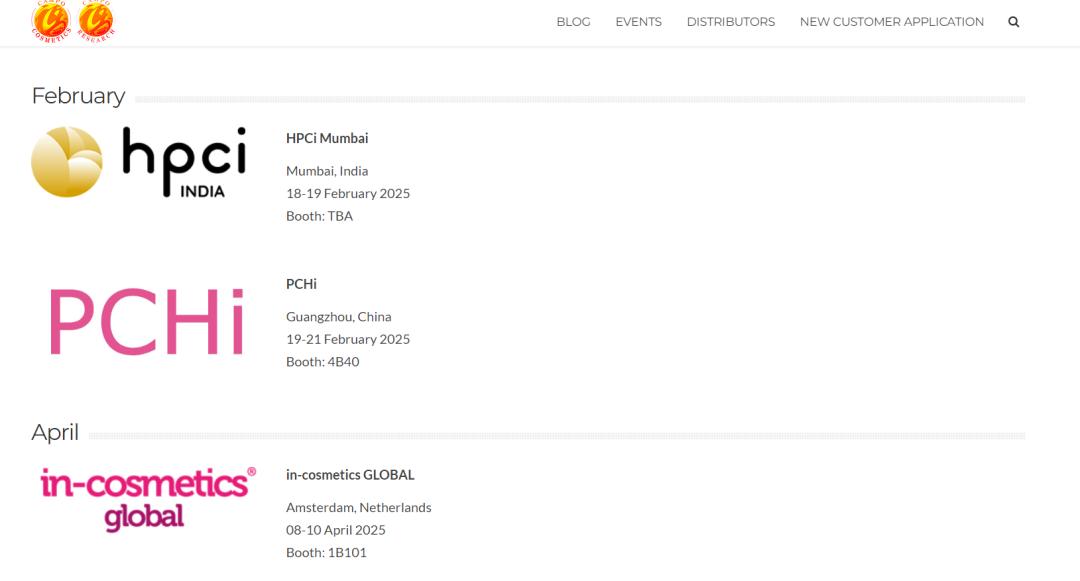1080x581 pixels.
Task: Open New Customer Application page
Action: [891, 22]
